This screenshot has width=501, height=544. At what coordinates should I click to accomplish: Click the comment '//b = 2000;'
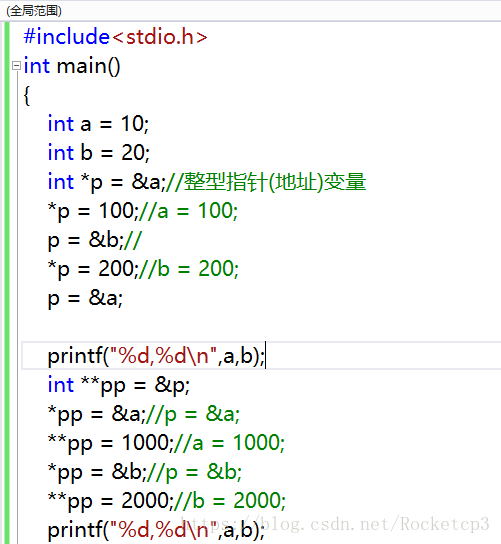point(230,501)
